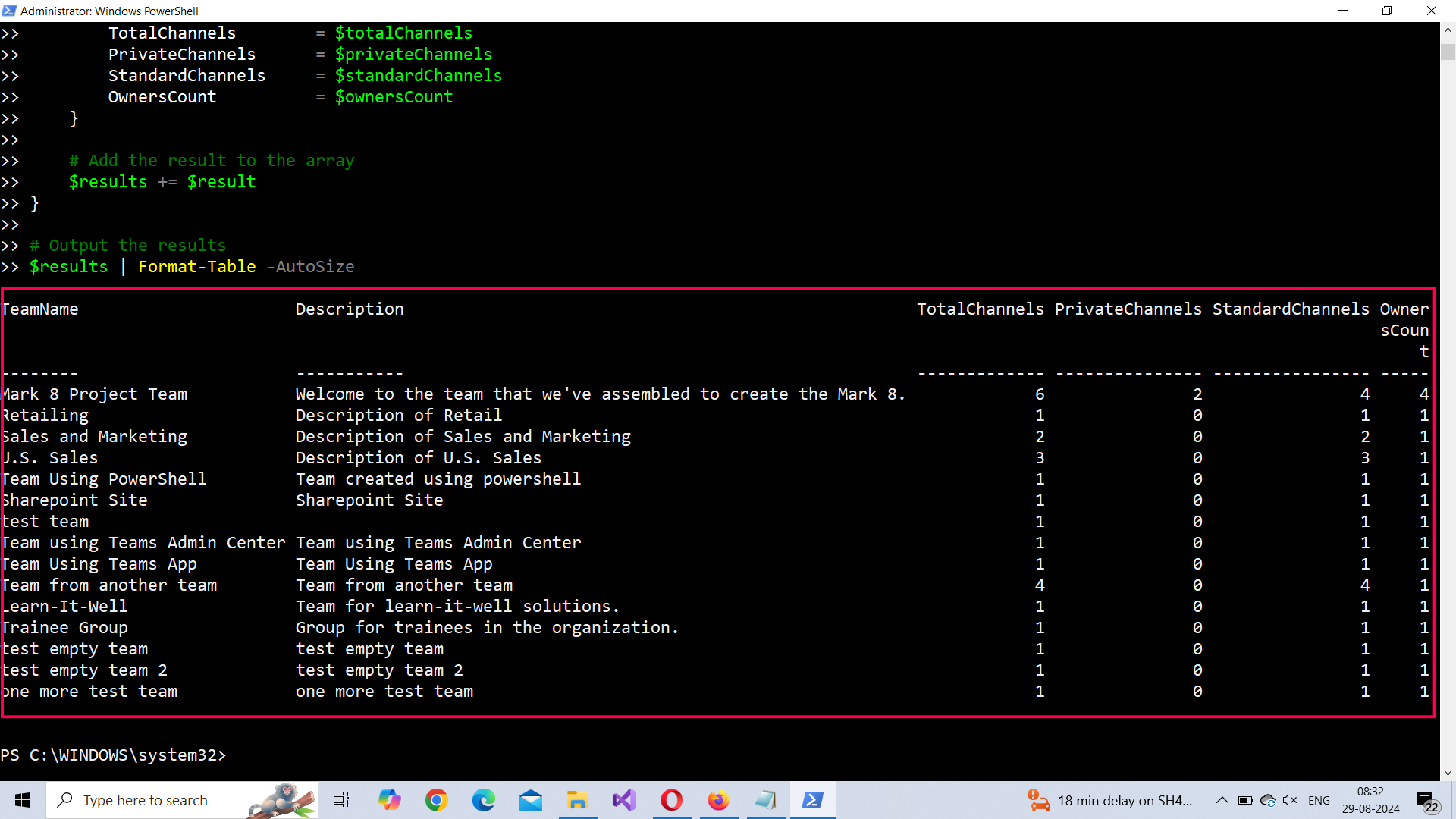The height and width of the screenshot is (819, 1456).
Task: Click the TeamName column header
Action: (x=39, y=309)
